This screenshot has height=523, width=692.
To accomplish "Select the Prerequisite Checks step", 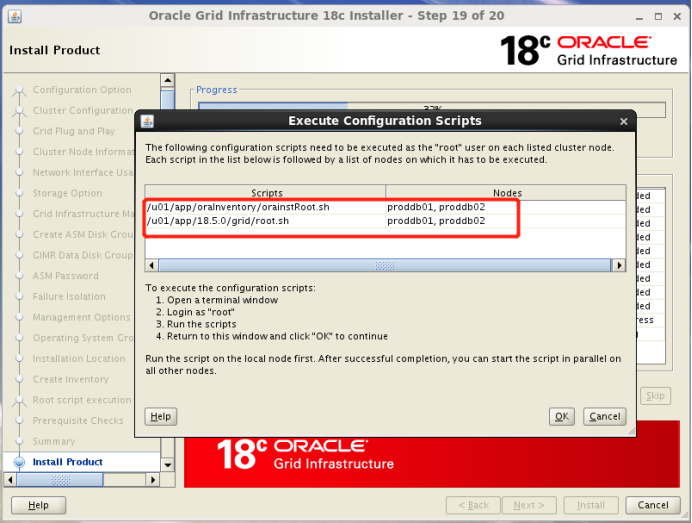I will pyautogui.click(x=78, y=421).
